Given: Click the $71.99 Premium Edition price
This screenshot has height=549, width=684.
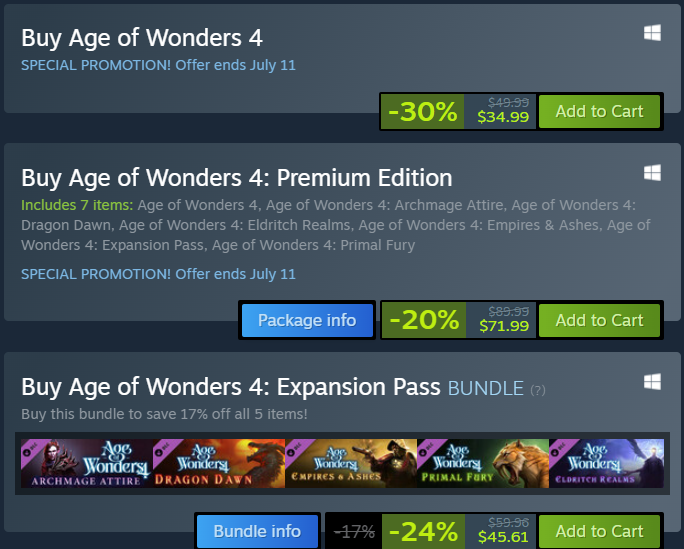Looking at the screenshot, I should click(502, 326).
